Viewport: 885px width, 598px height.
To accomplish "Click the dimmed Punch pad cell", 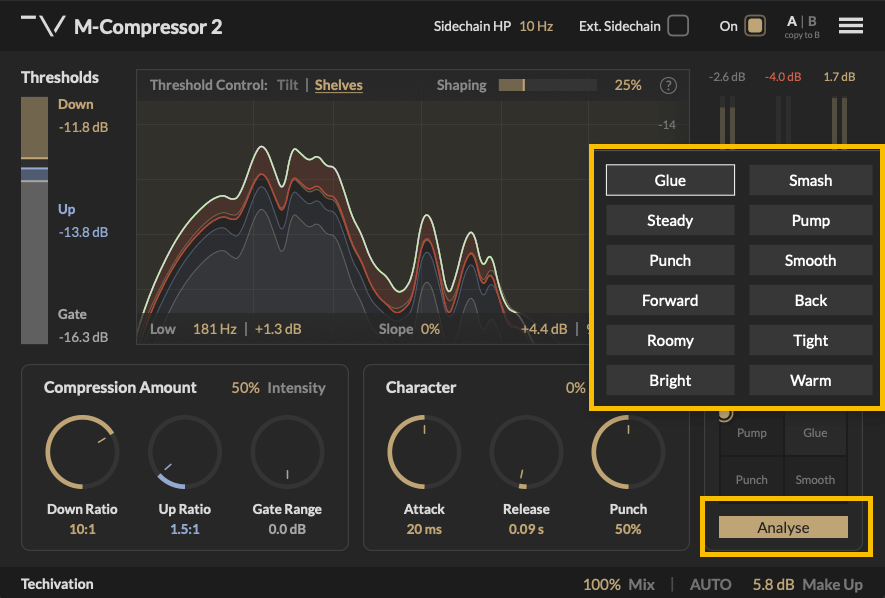I will pos(752,480).
